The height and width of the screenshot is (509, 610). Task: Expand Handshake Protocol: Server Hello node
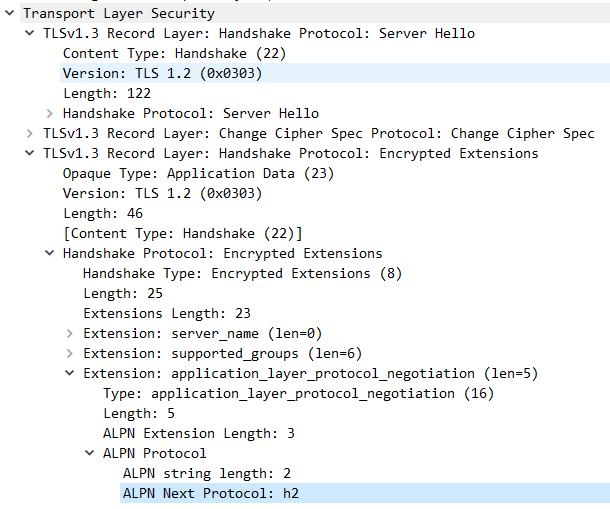click(49, 113)
